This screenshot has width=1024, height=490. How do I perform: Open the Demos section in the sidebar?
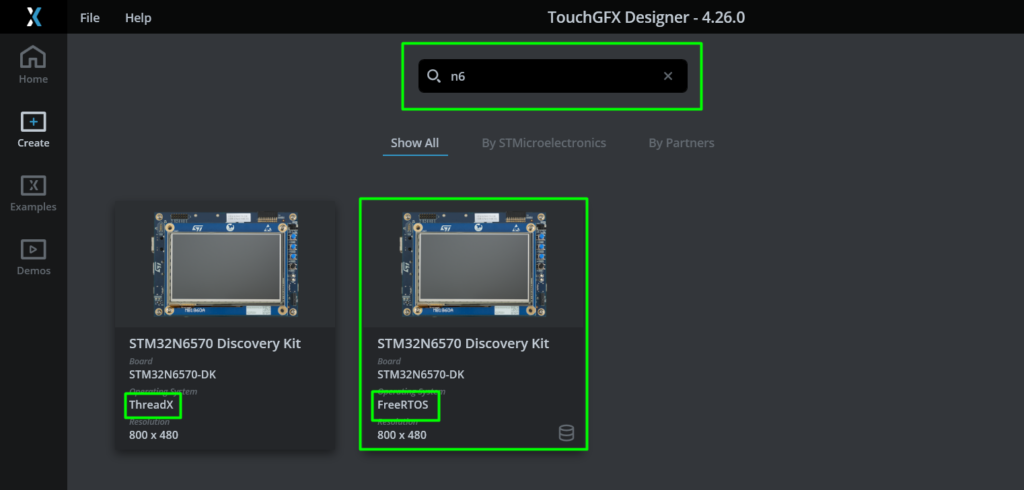pyautogui.click(x=33, y=257)
